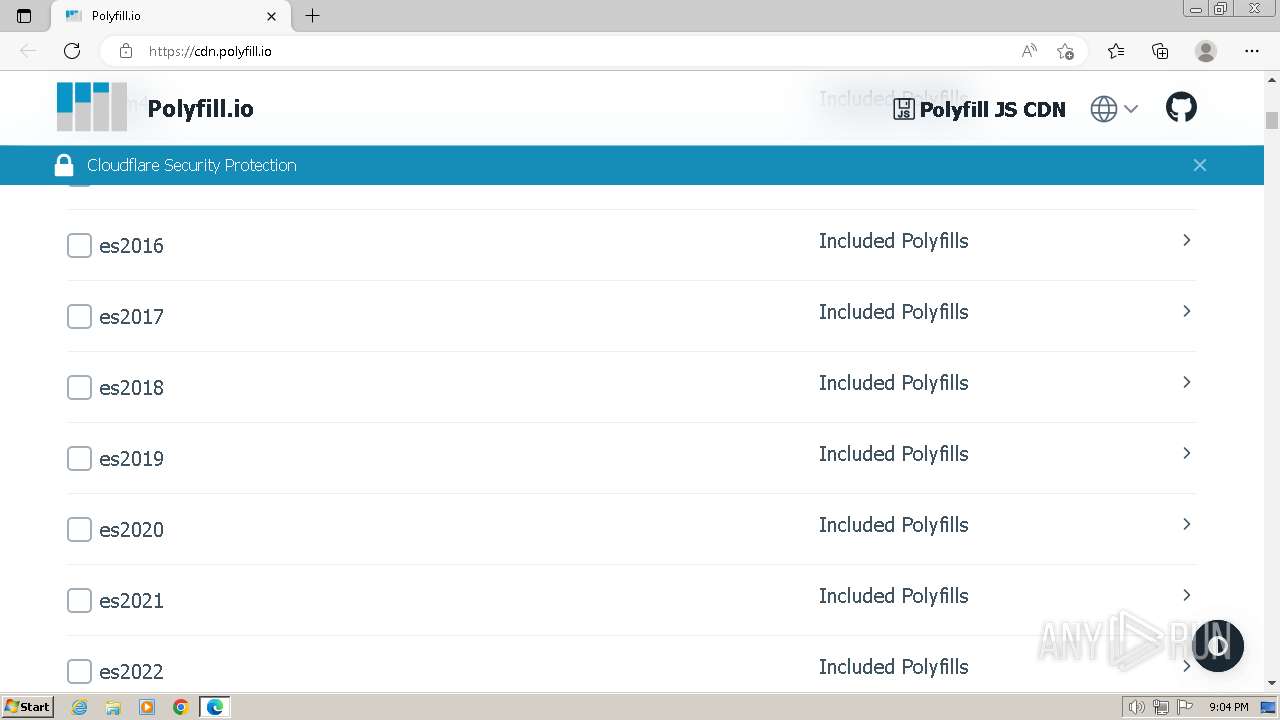Screen dimensions: 1280x720
Task: Check the es2016 checkbox
Action: 79,245
